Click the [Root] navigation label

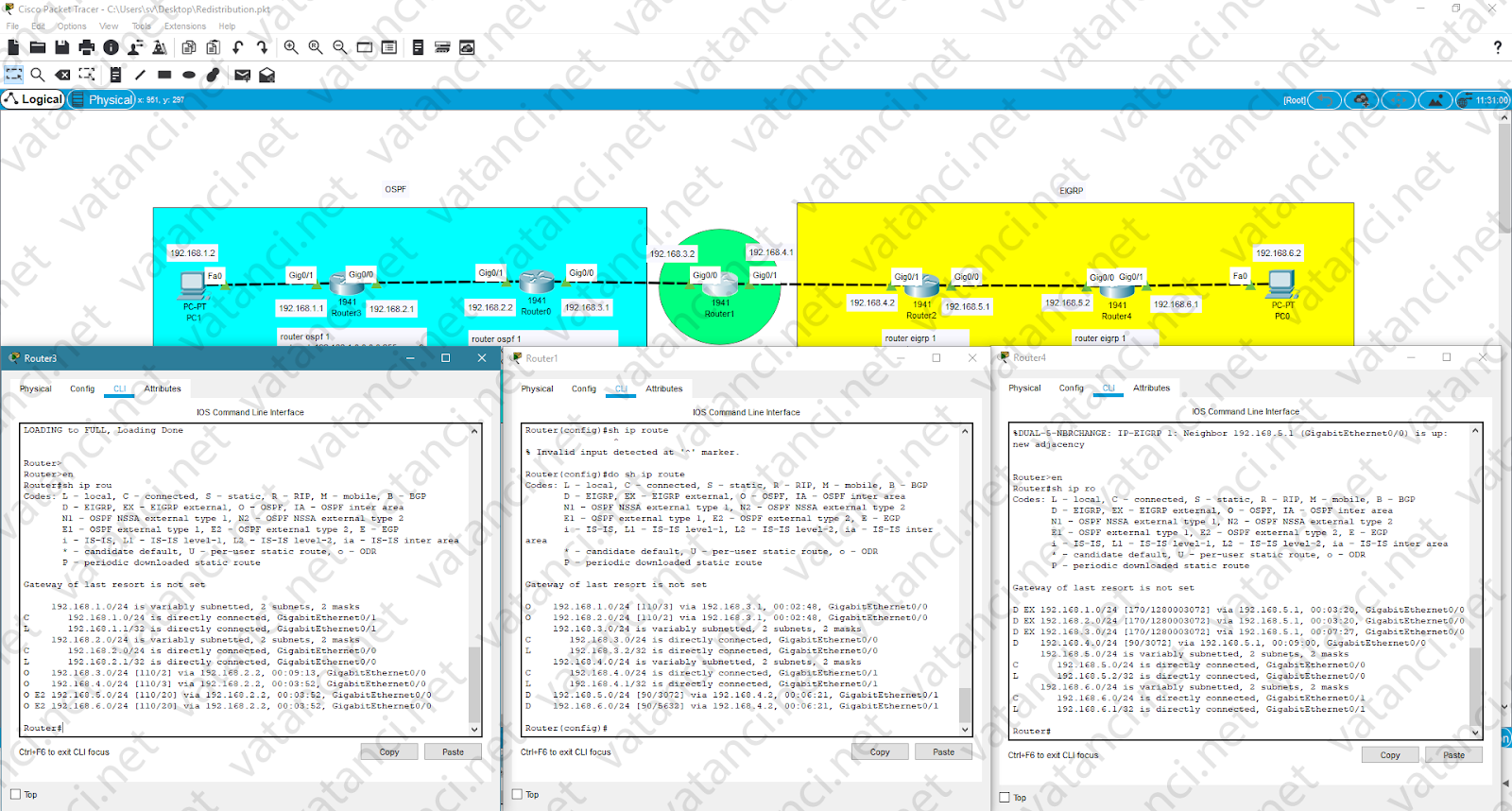1295,100
